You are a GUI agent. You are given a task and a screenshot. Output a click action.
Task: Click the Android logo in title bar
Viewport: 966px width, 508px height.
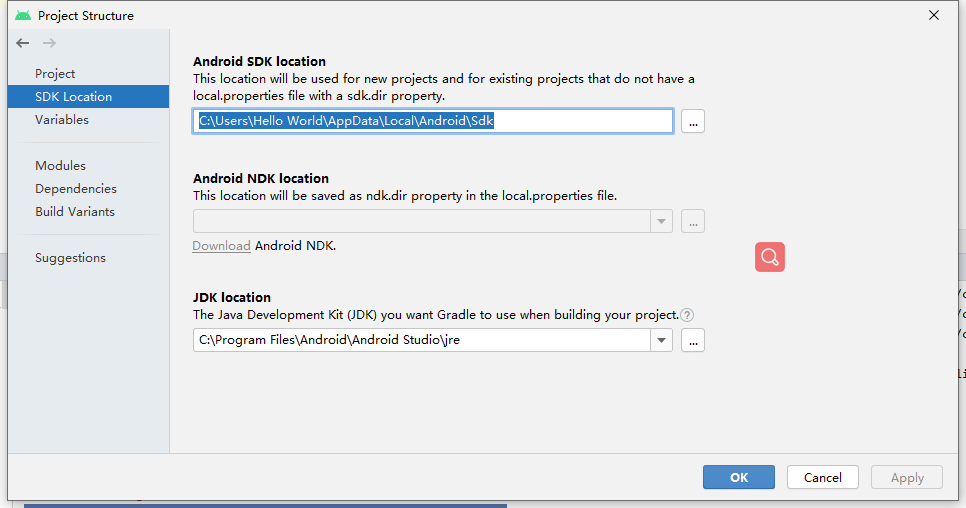click(23, 15)
